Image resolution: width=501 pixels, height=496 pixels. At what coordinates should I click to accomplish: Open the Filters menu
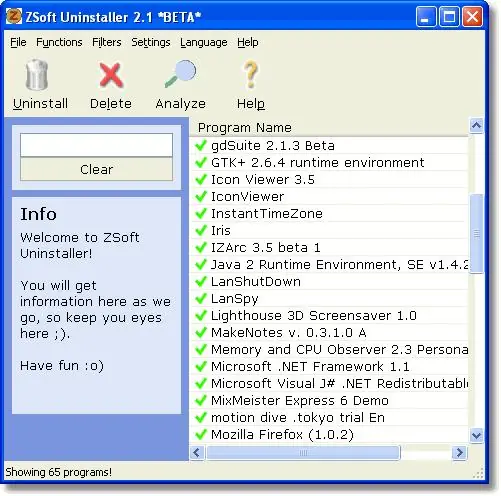pos(107,42)
